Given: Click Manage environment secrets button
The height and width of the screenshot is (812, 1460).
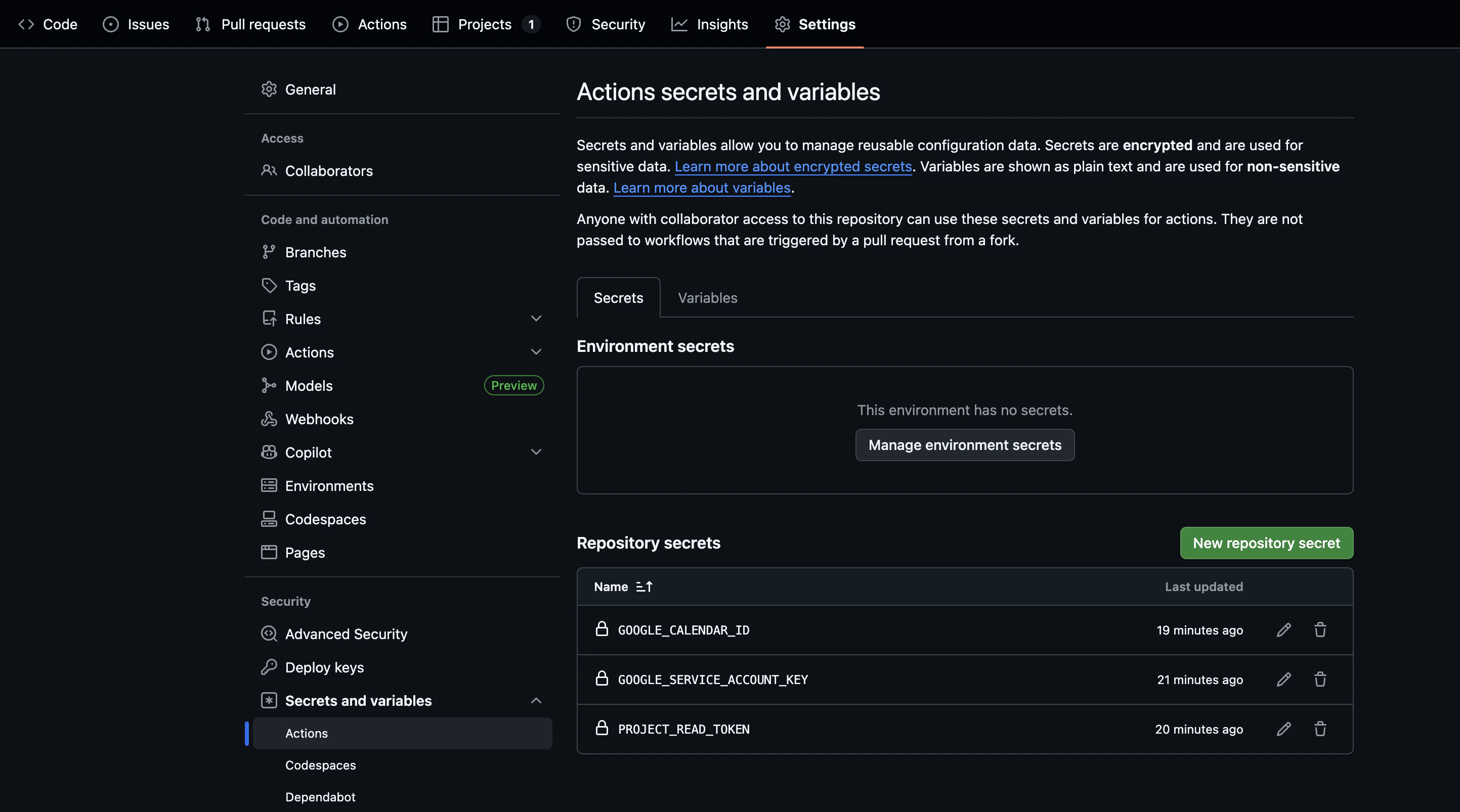Looking at the screenshot, I should tap(965, 445).
